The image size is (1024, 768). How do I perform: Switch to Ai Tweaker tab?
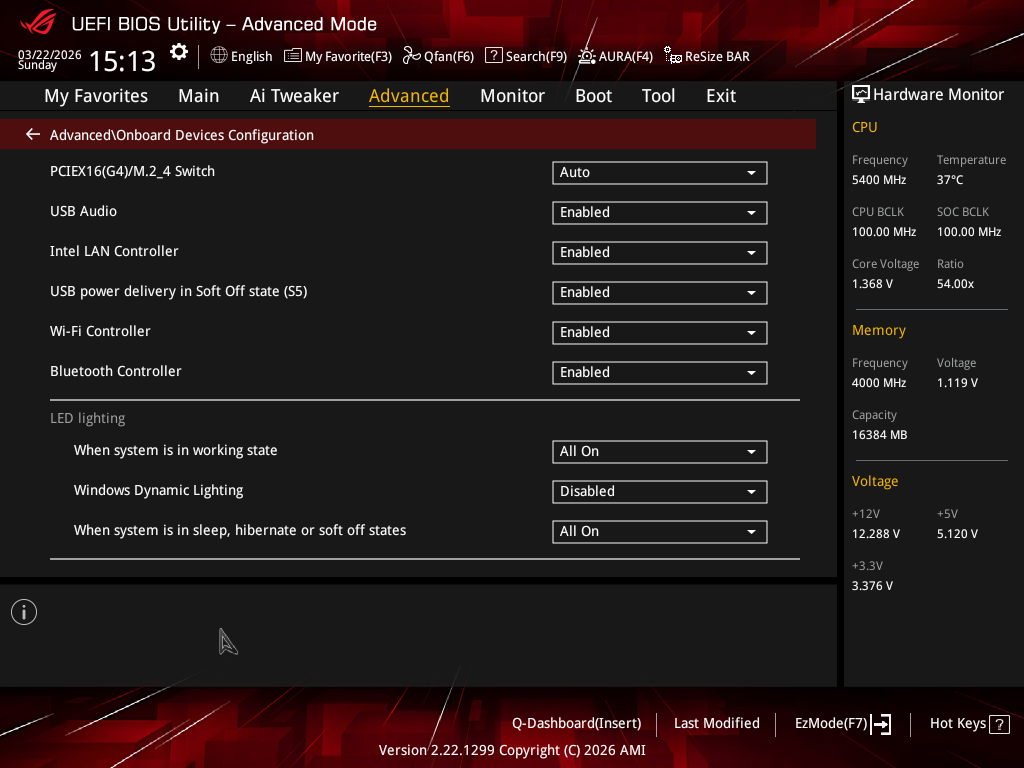point(294,96)
